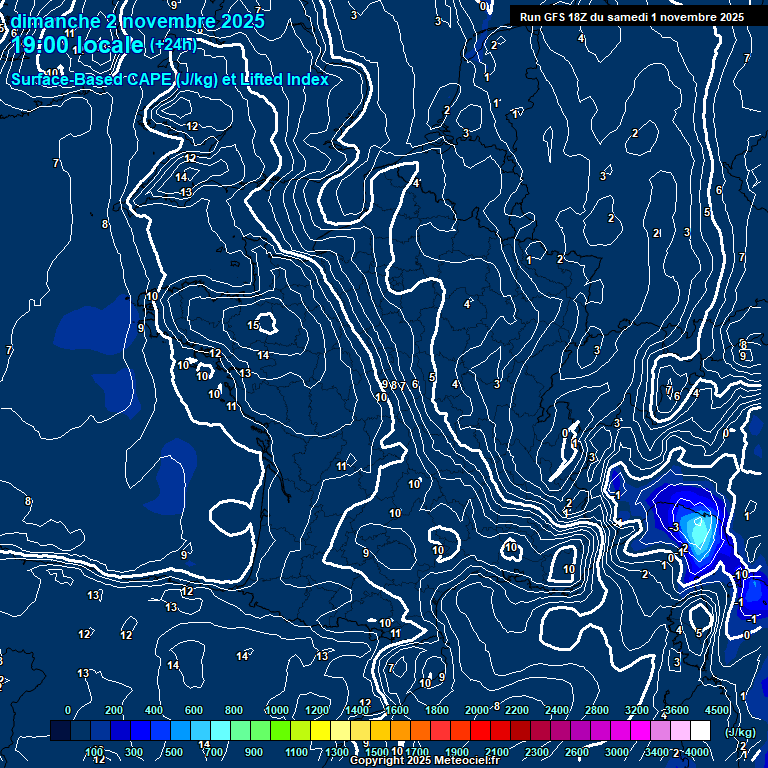Click the date heading 'dimanche 2 novembre 2025'
The image size is (768, 768).
[x=138, y=21]
